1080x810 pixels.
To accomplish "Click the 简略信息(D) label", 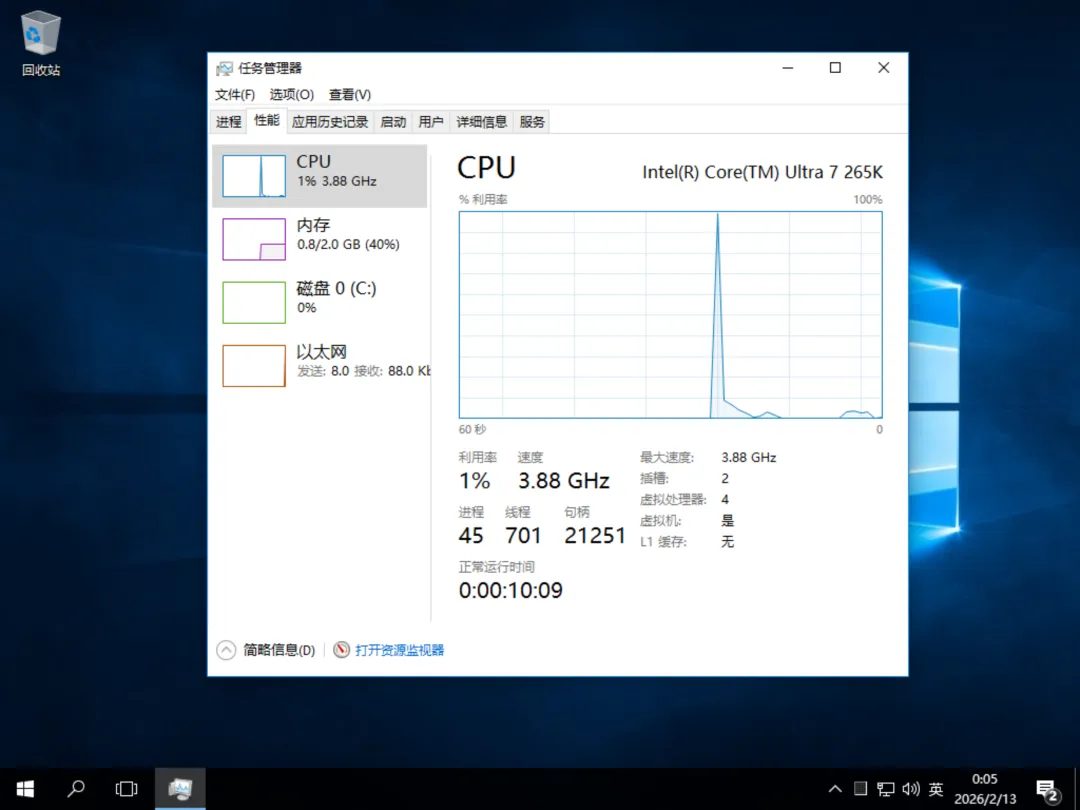I will (279, 650).
